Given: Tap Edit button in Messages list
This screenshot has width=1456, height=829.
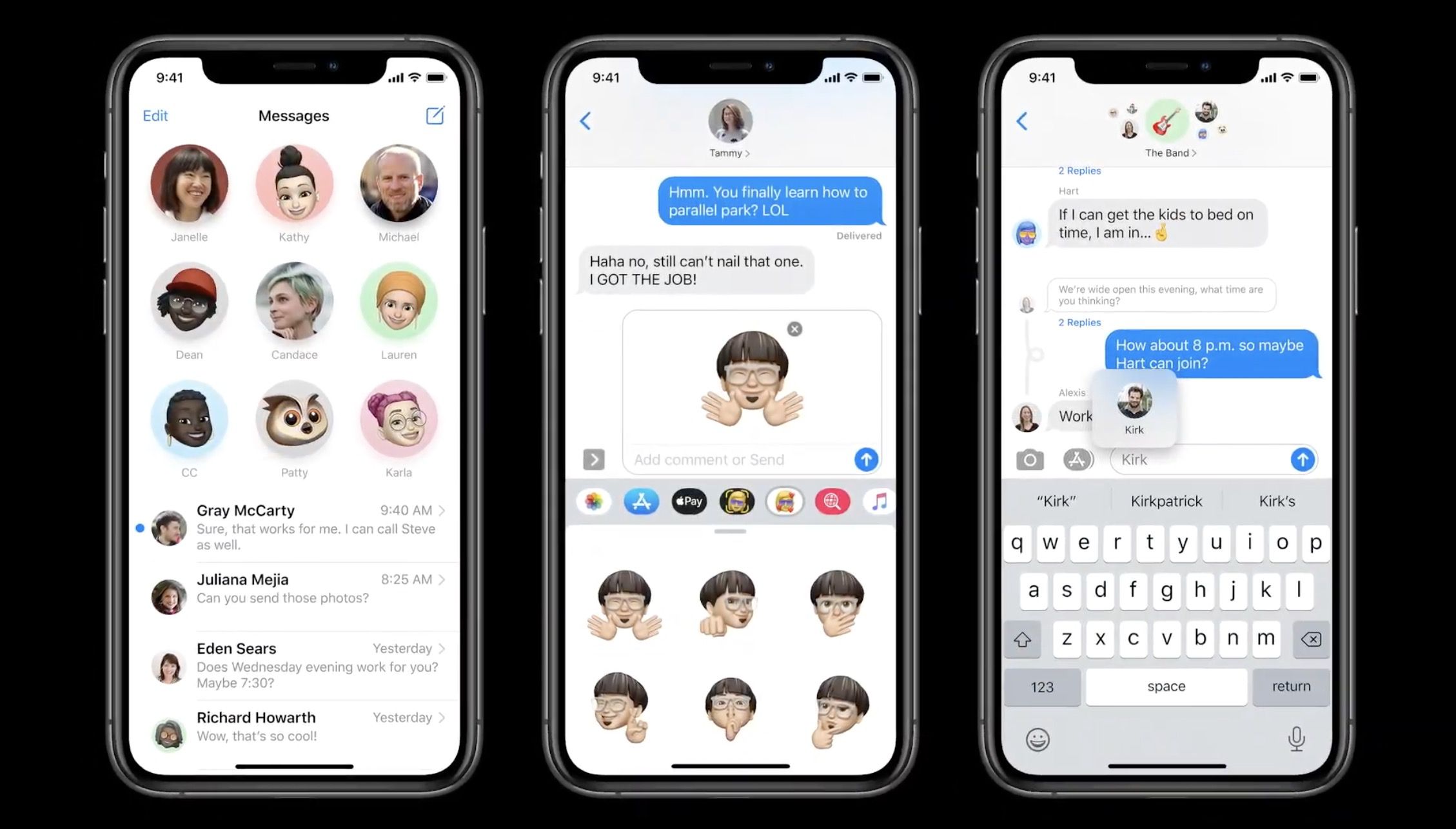Looking at the screenshot, I should click(x=155, y=116).
